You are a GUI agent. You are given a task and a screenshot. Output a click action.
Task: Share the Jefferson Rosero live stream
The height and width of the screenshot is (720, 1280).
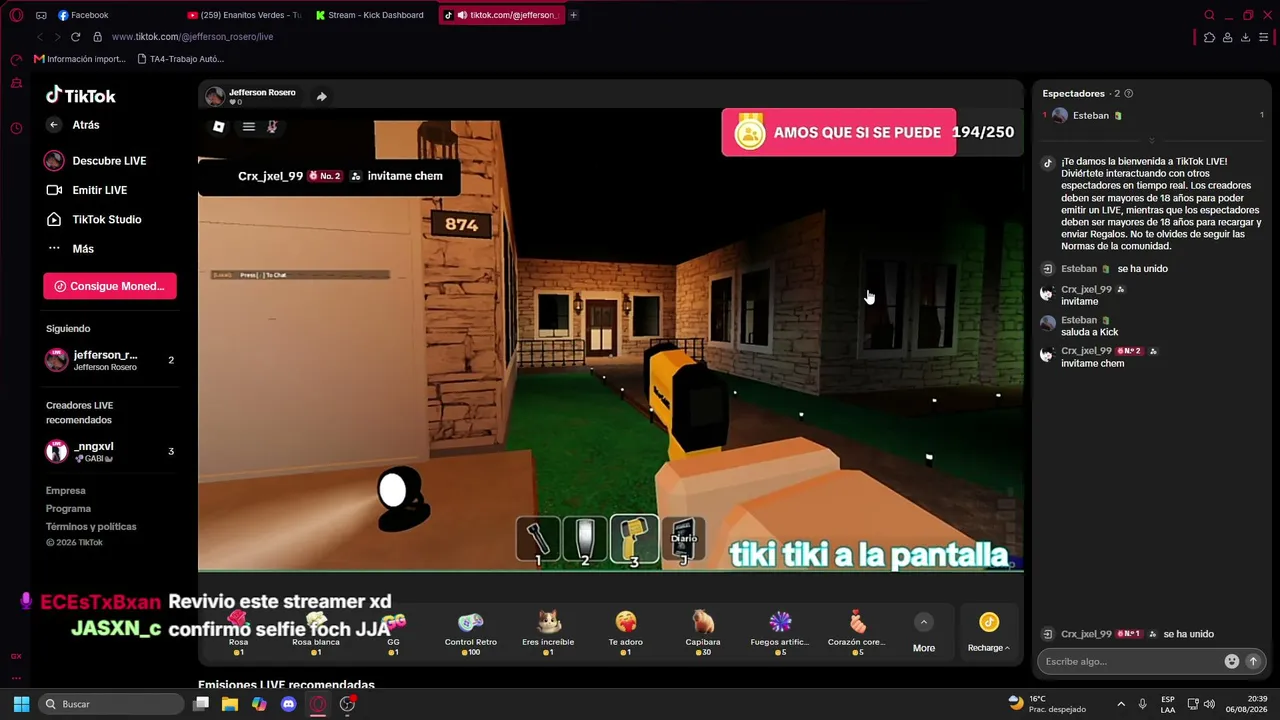tap(321, 97)
